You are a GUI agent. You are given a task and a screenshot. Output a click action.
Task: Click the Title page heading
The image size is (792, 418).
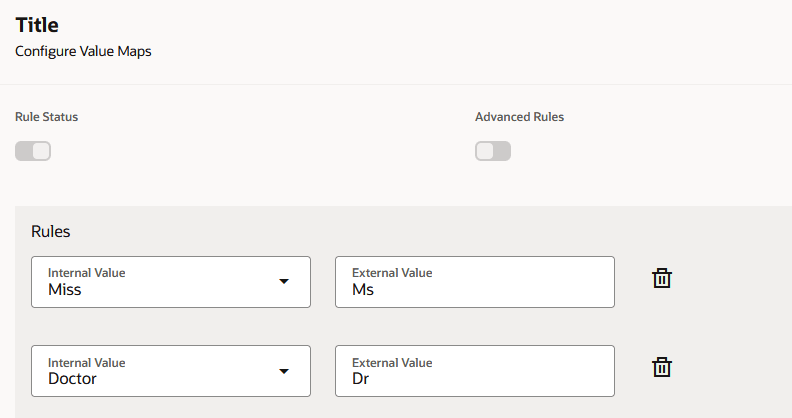click(x=37, y=25)
